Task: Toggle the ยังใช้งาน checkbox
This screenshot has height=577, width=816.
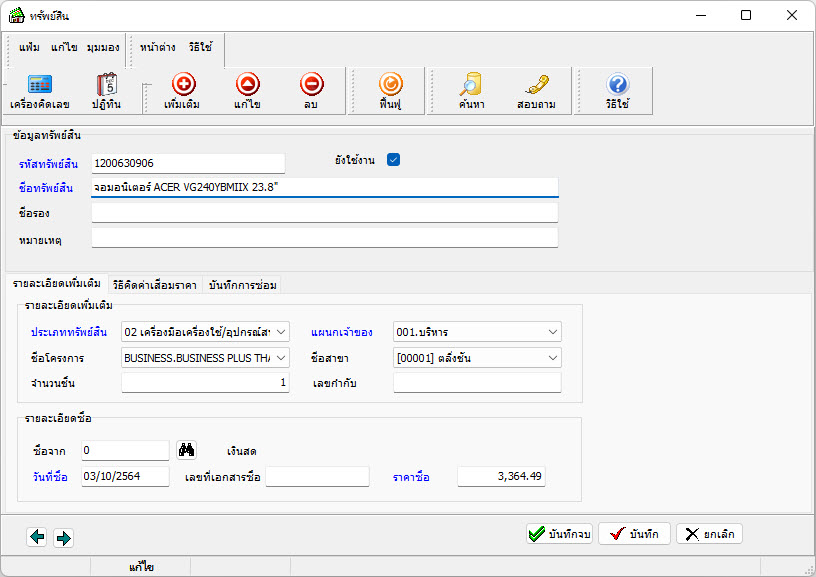Action: pyautogui.click(x=393, y=160)
